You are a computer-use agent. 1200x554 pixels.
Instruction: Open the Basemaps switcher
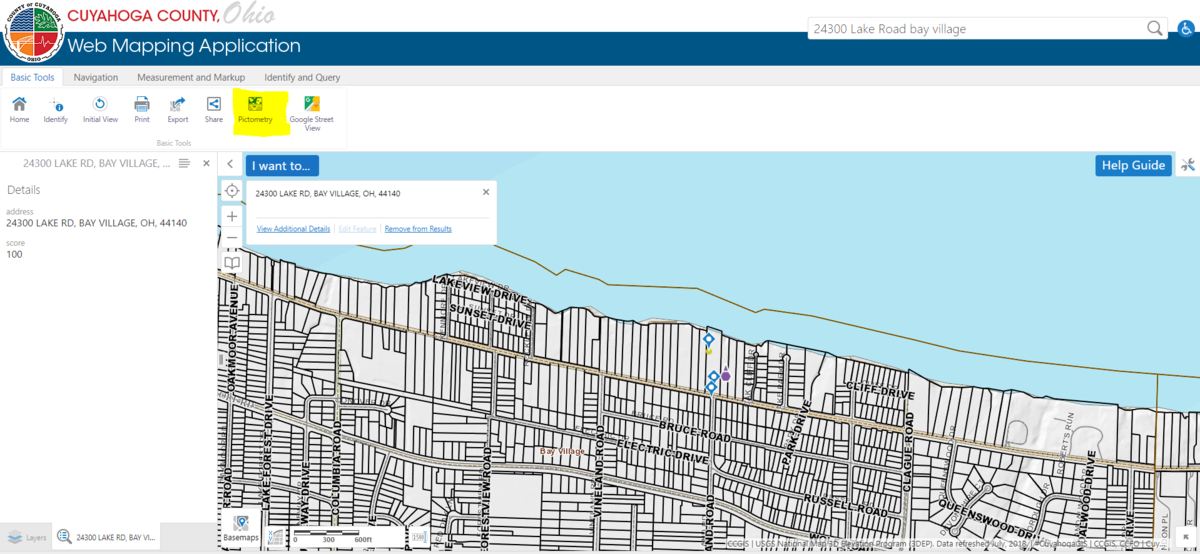(241, 529)
